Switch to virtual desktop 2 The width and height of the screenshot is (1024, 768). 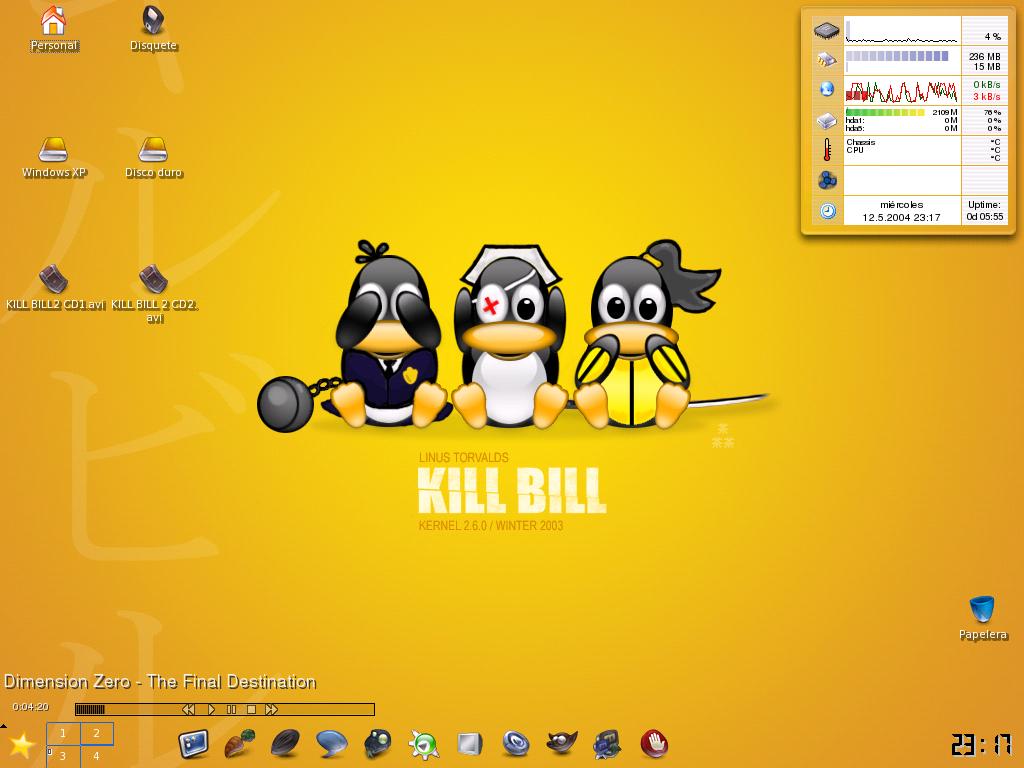click(97, 733)
